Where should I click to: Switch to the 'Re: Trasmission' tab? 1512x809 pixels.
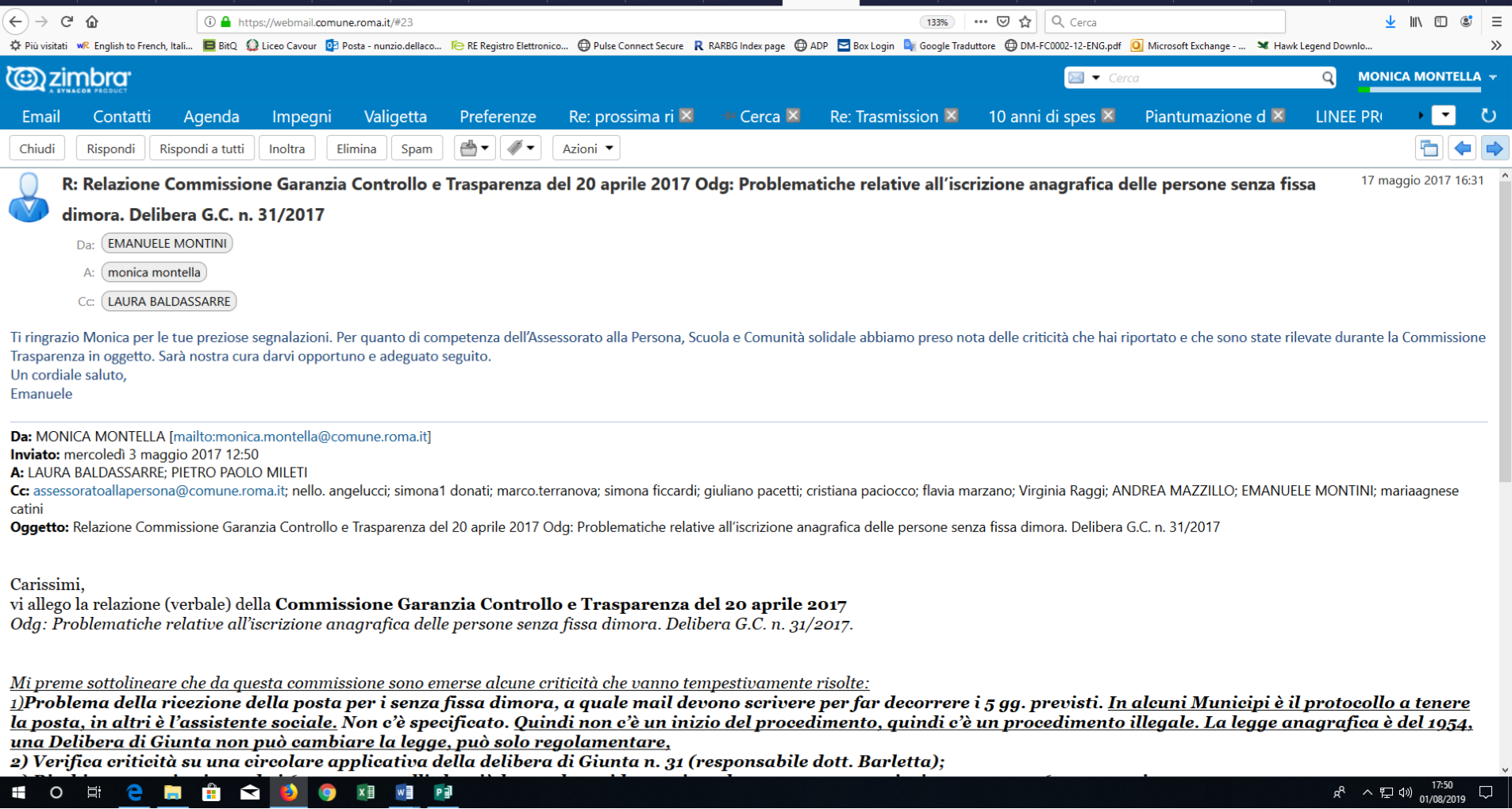(884, 117)
